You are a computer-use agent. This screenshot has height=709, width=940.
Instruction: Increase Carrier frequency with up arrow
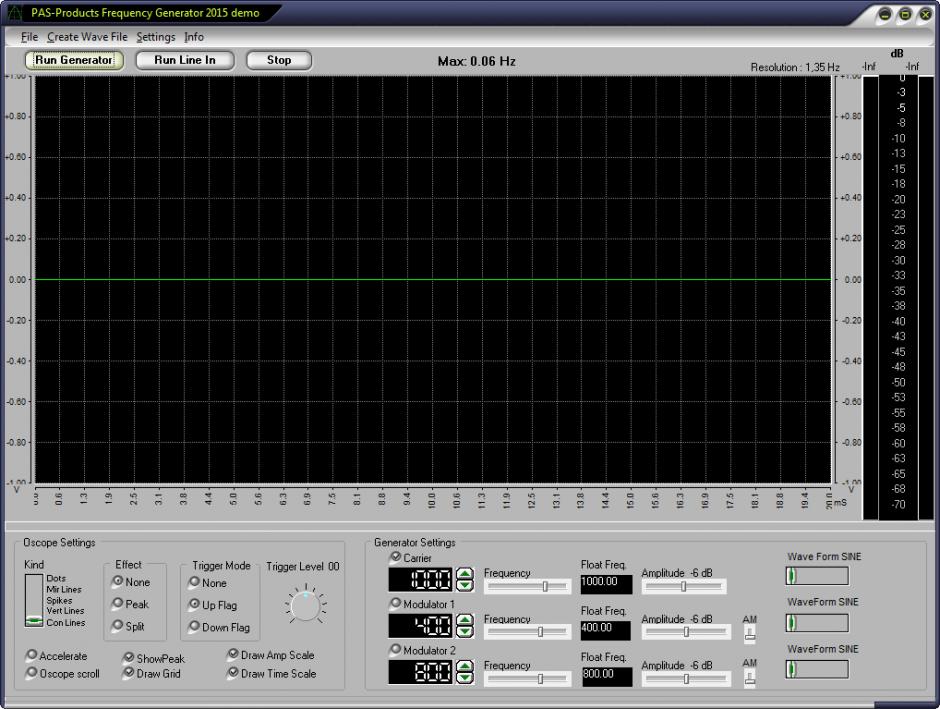pyautogui.click(x=465, y=574)
